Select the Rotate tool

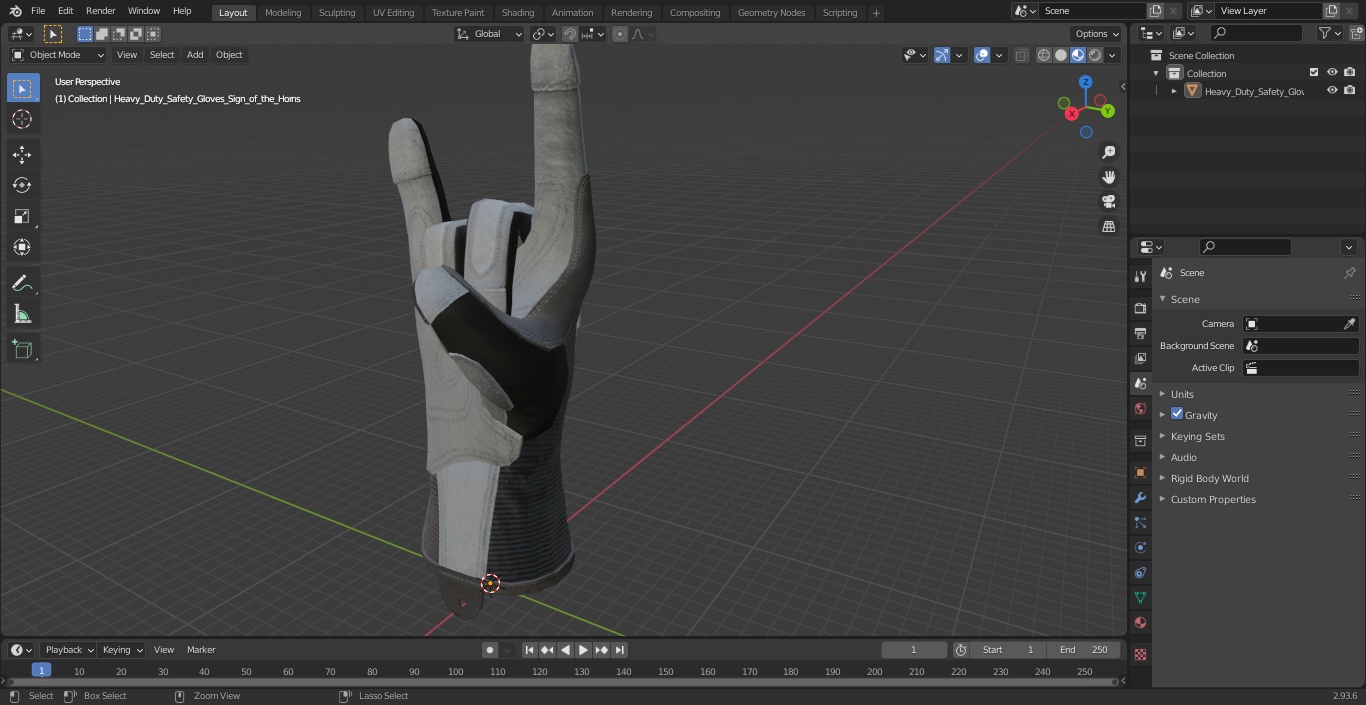point(22,185)
